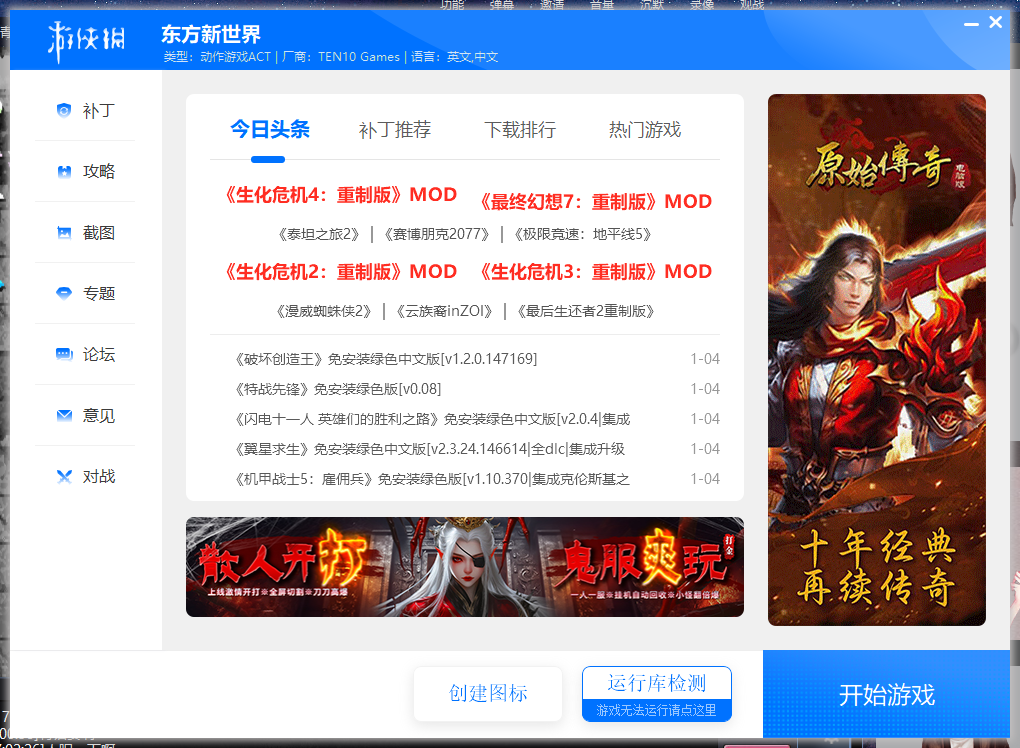Open the 专题 topics sidebar icon
The height and width of the screenshot is (748, 1020).
point(64,293)
